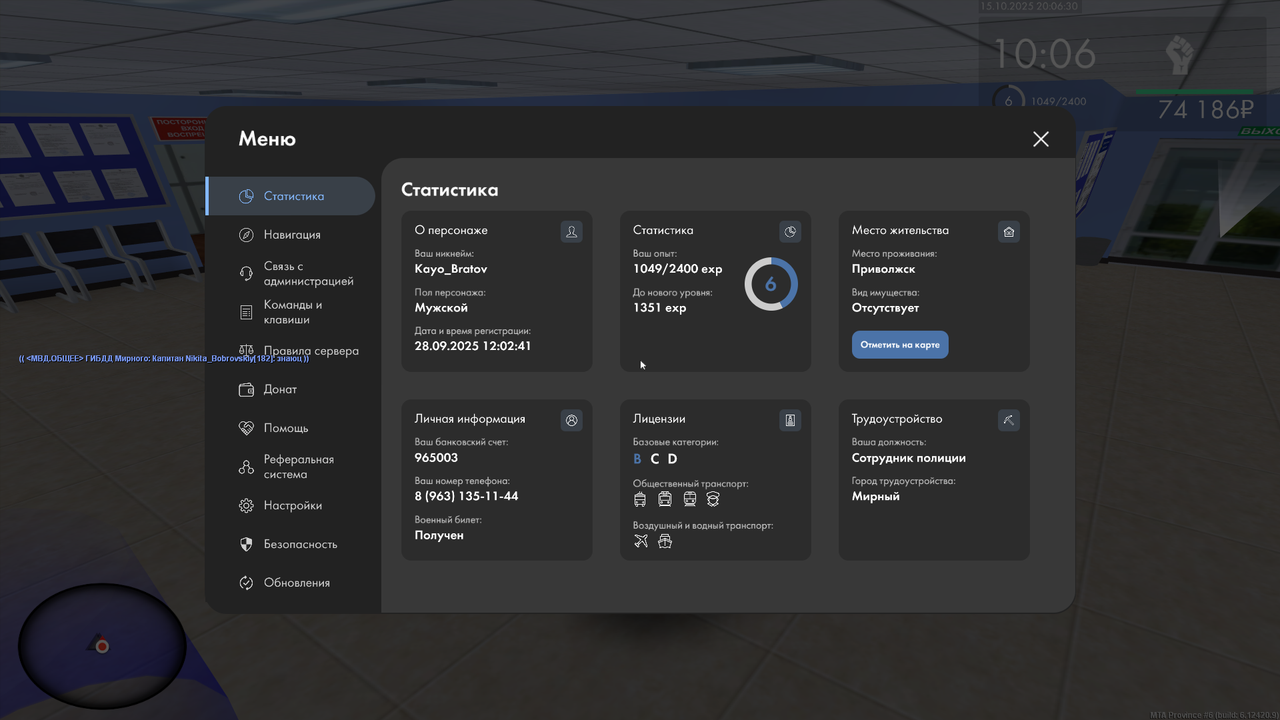
Task: Click the Безопасность shield icon
Action: tap(247, 545)
